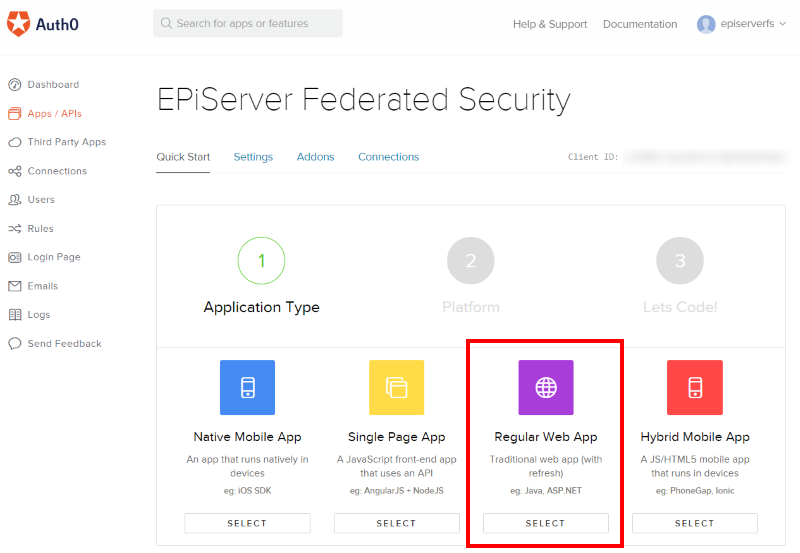Click SELECT under Regular Web App
800x553 pixels.
[546, 523]
